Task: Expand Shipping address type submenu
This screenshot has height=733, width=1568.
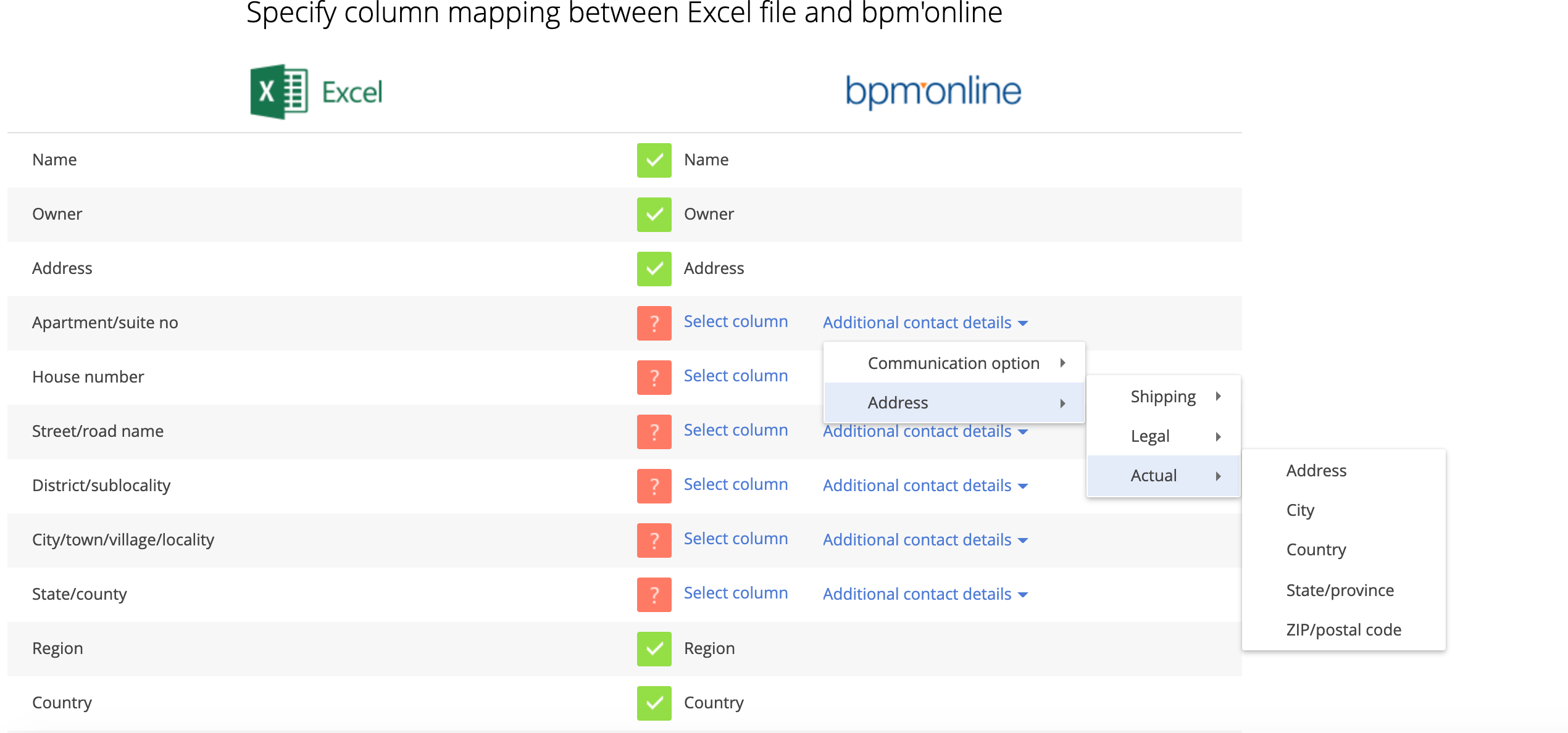Action: (x=1164, y=397)
